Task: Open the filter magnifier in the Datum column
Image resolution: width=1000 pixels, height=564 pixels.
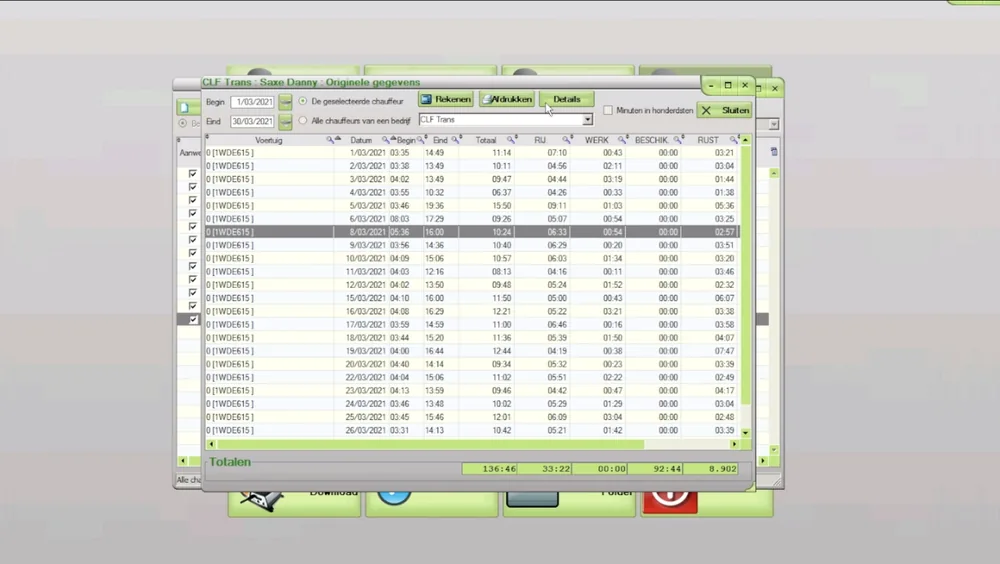Action: click(385, 140)
